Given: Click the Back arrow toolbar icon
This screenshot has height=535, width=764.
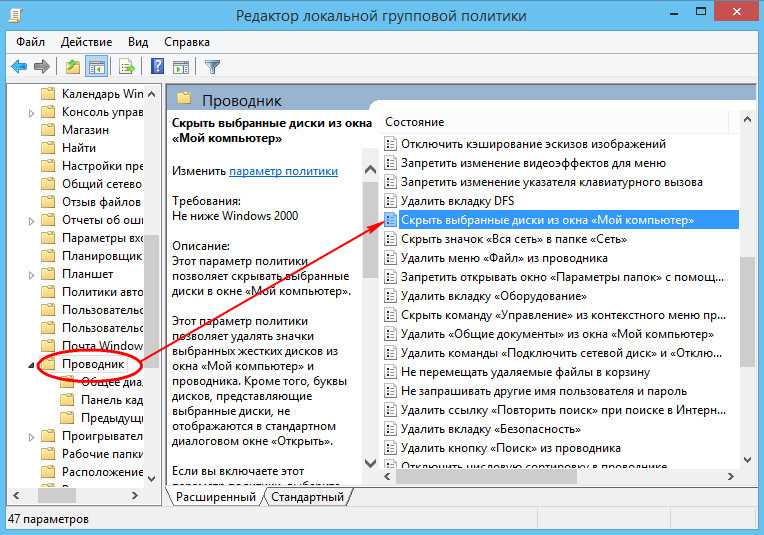Looking at the screenshot, I should click(x=19, y=66).
